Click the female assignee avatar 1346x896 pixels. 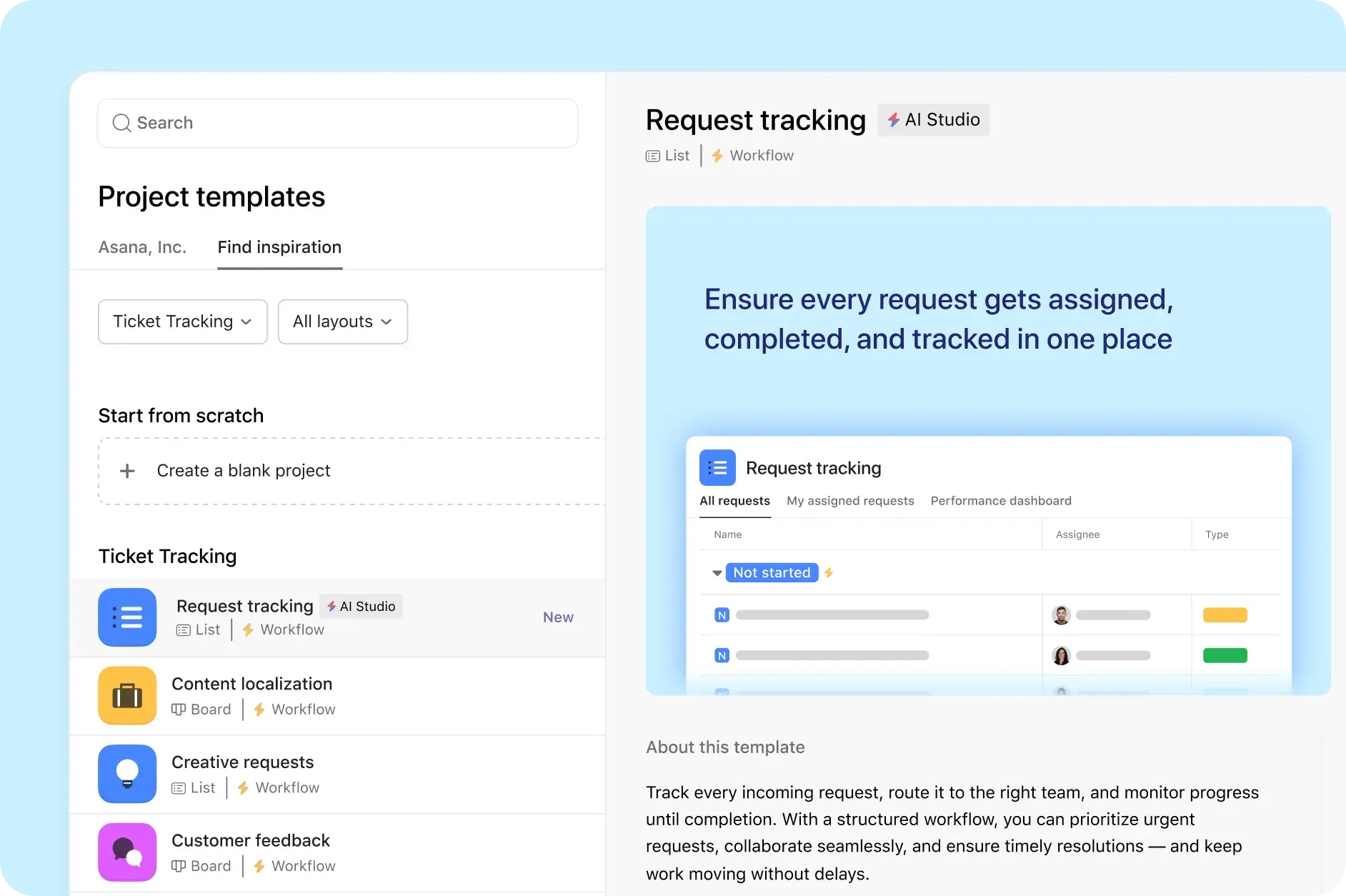coord(1062,656)
